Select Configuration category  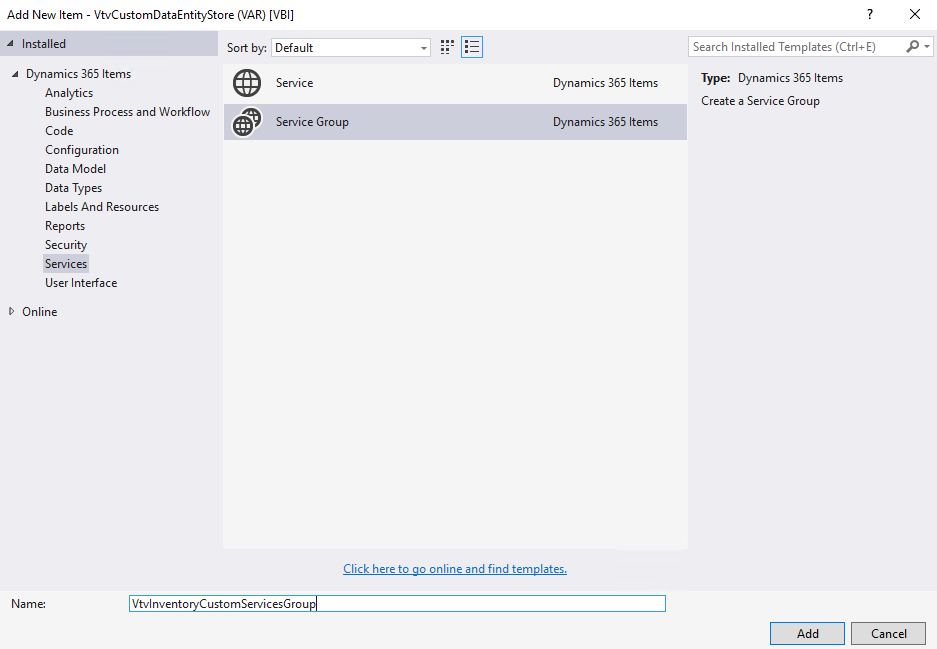(x=82, y=150)
